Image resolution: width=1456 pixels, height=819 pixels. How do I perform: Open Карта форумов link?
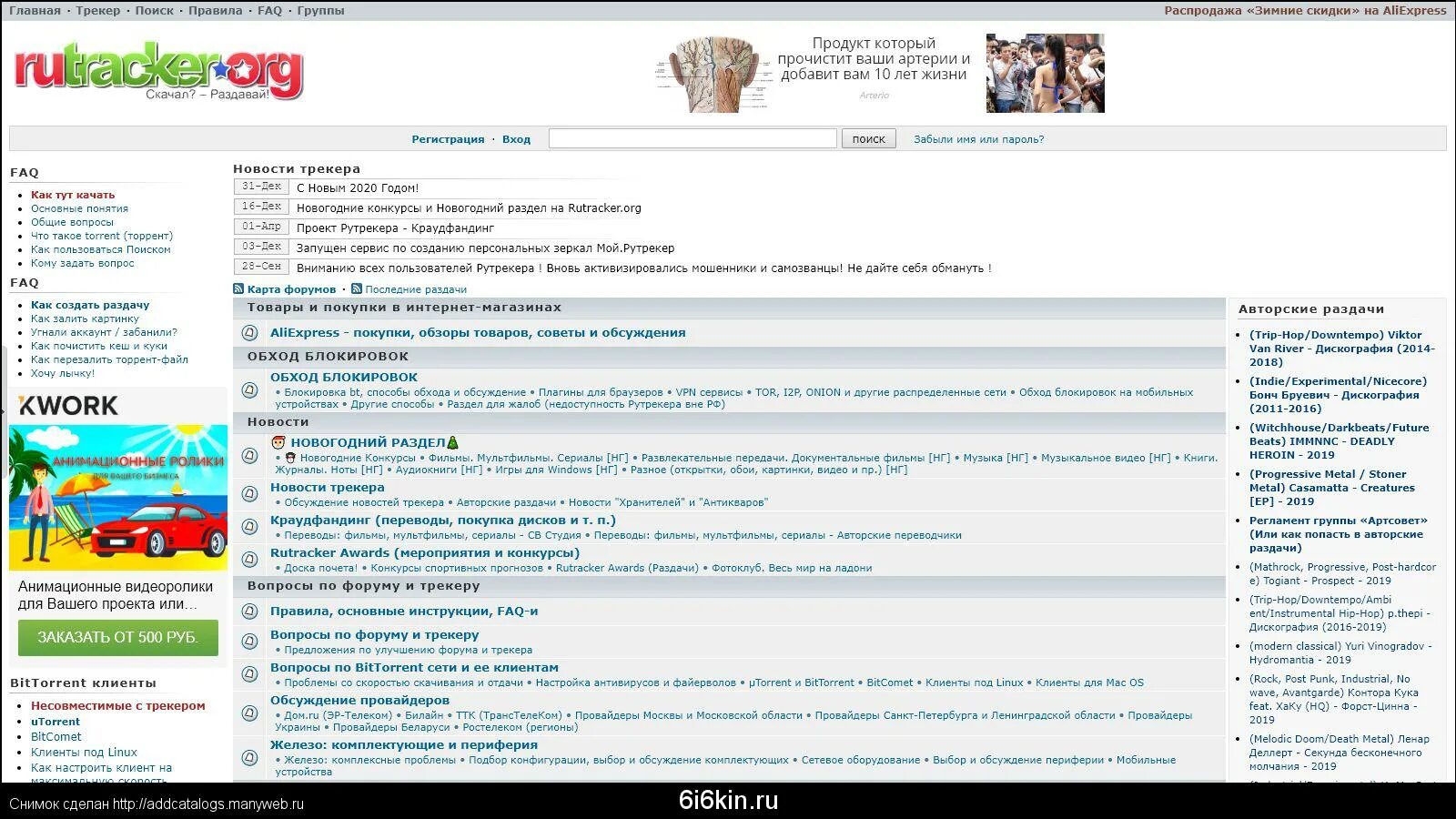point(291,289)
